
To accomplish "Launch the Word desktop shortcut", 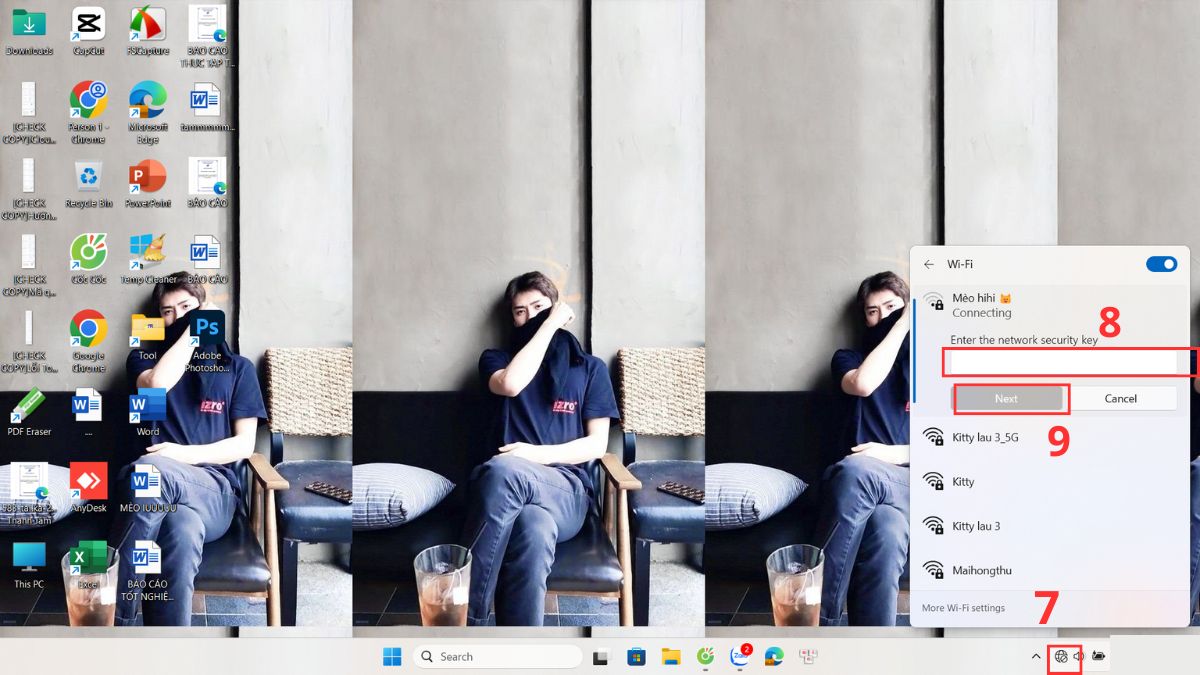I will point(148,411).
